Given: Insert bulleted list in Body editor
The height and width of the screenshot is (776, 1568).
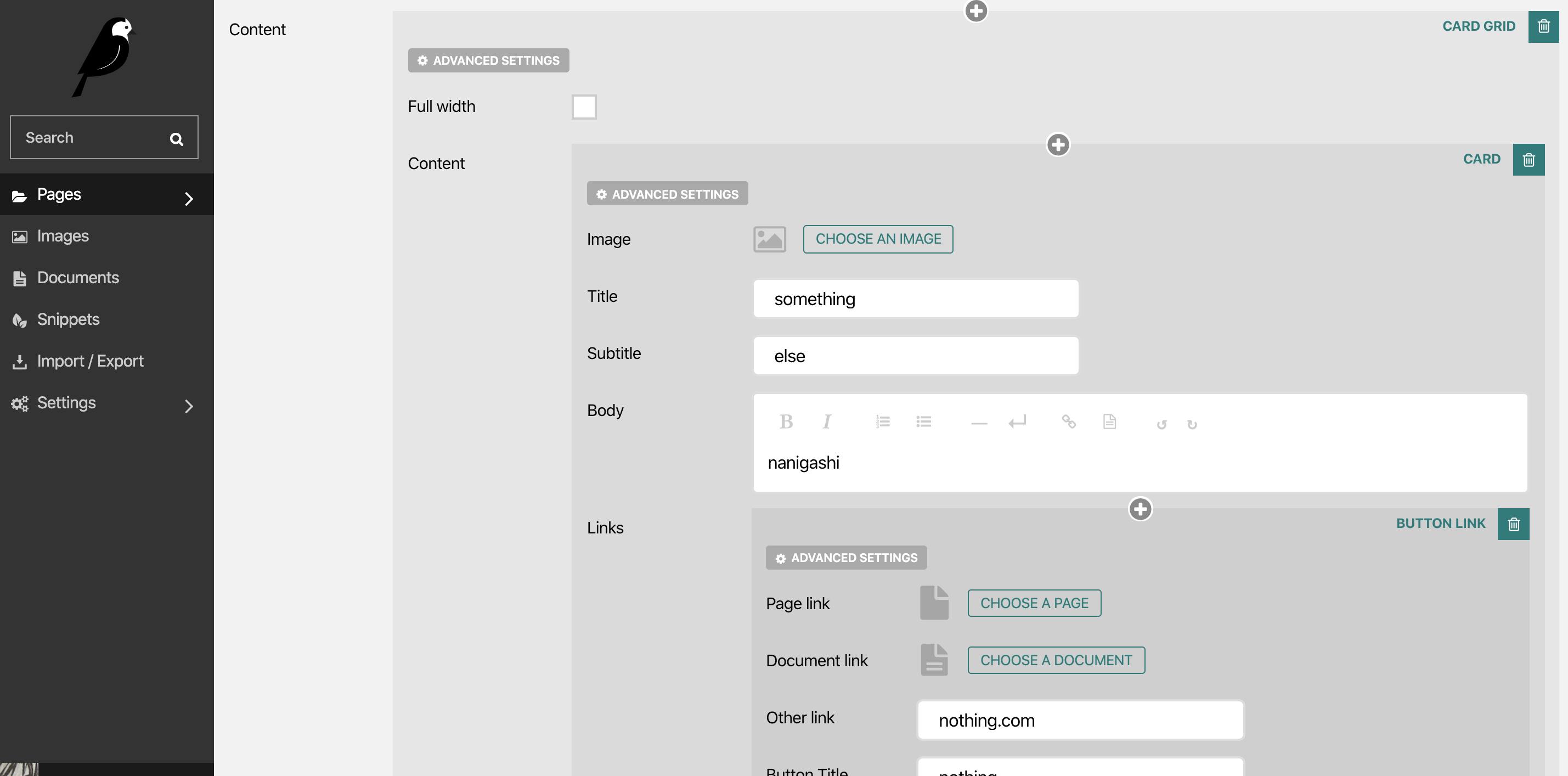Looking at the screenshot, I should (x=923, y=421).
